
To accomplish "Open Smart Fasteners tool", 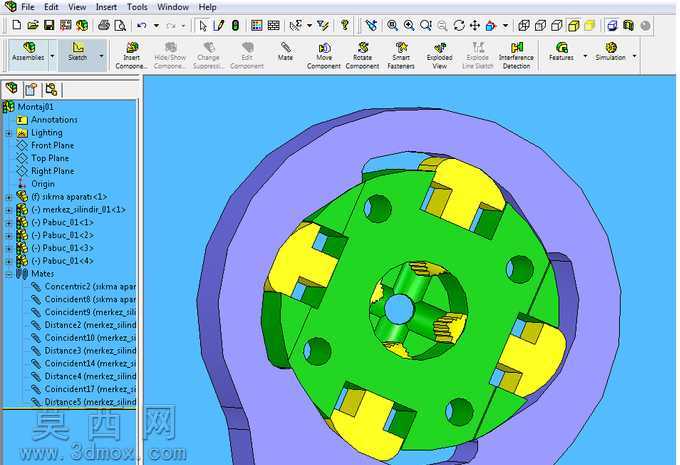I will (401, 55).
